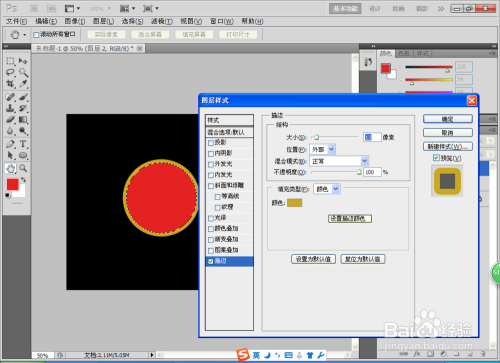Image resolution: width=500 pixels, height=363 pixels.
Task: Switch to the 色板 Swatches tab
Action: click(x=404, y=53)
